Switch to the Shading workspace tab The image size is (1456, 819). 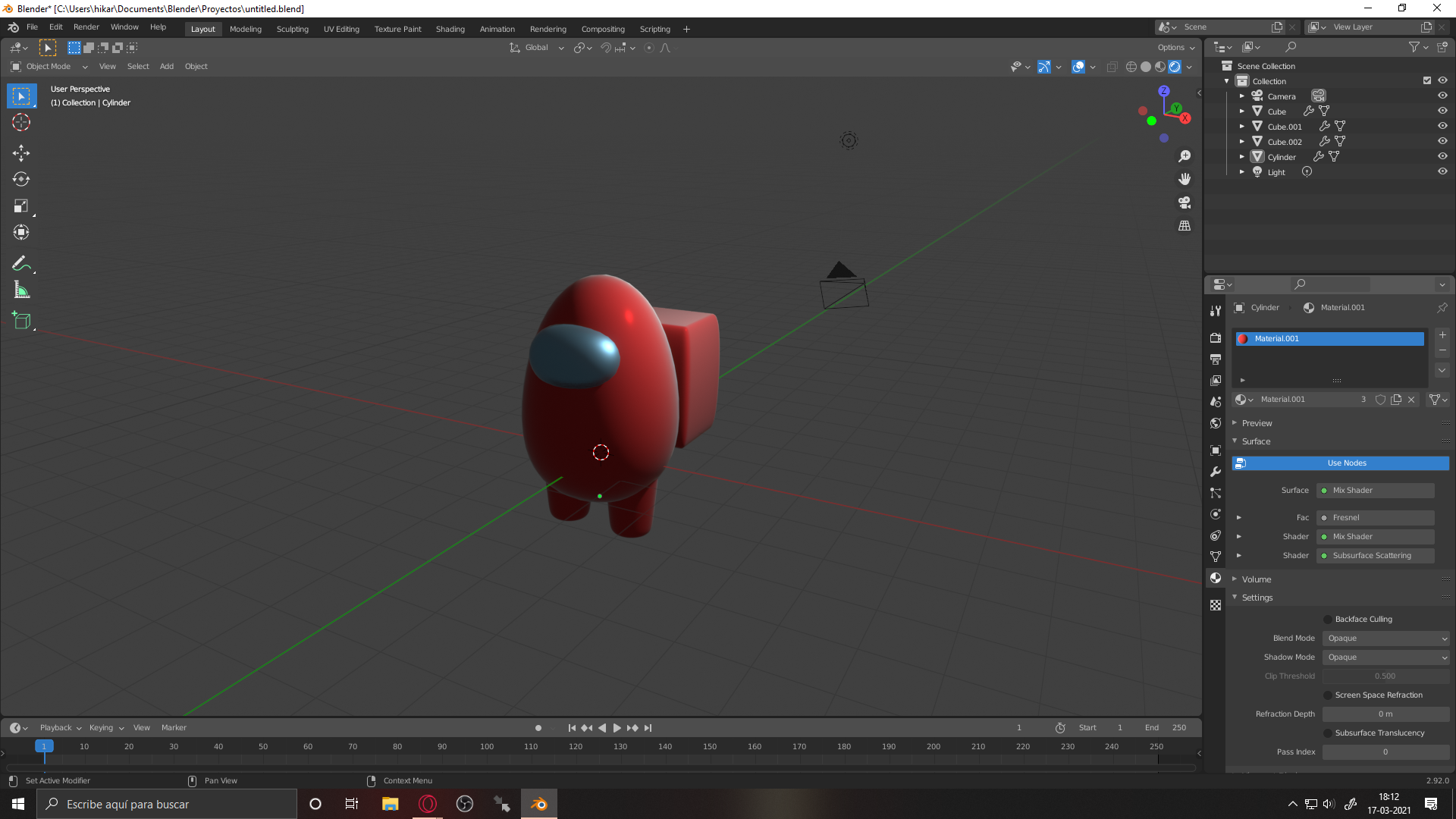point(450,29)
